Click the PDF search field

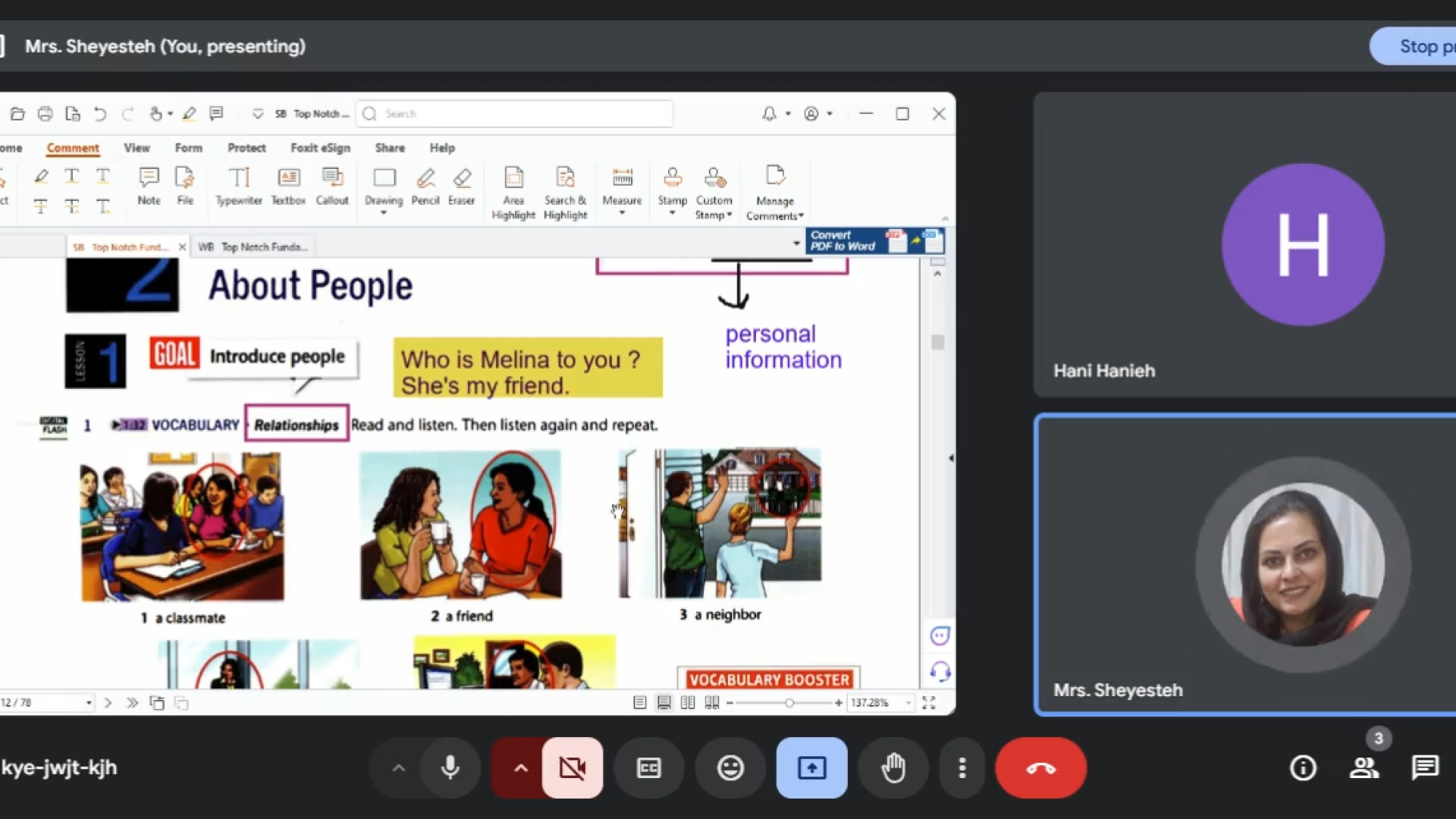click(x=516, y=114)
